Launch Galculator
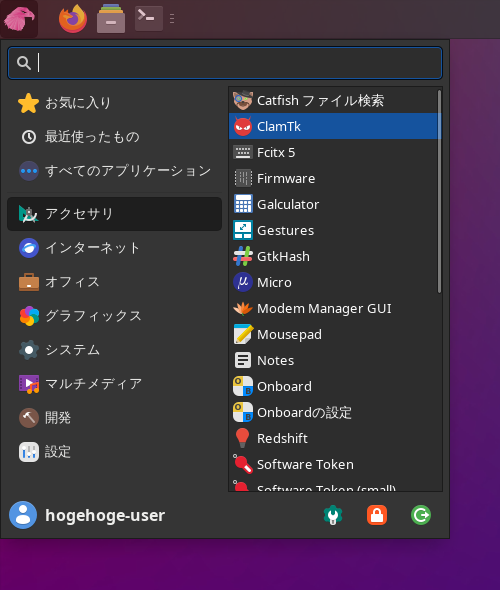The width and height of the screenshot is (500, 590). 333,204
